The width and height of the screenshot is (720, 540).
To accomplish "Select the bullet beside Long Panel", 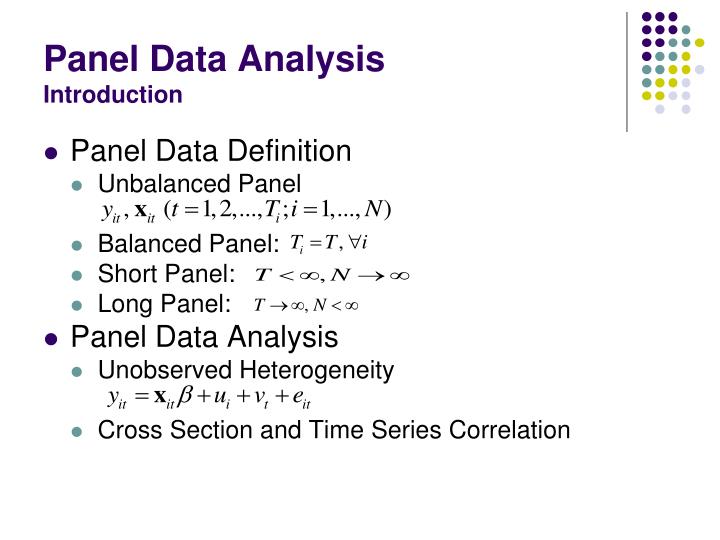I will (81, 305).
